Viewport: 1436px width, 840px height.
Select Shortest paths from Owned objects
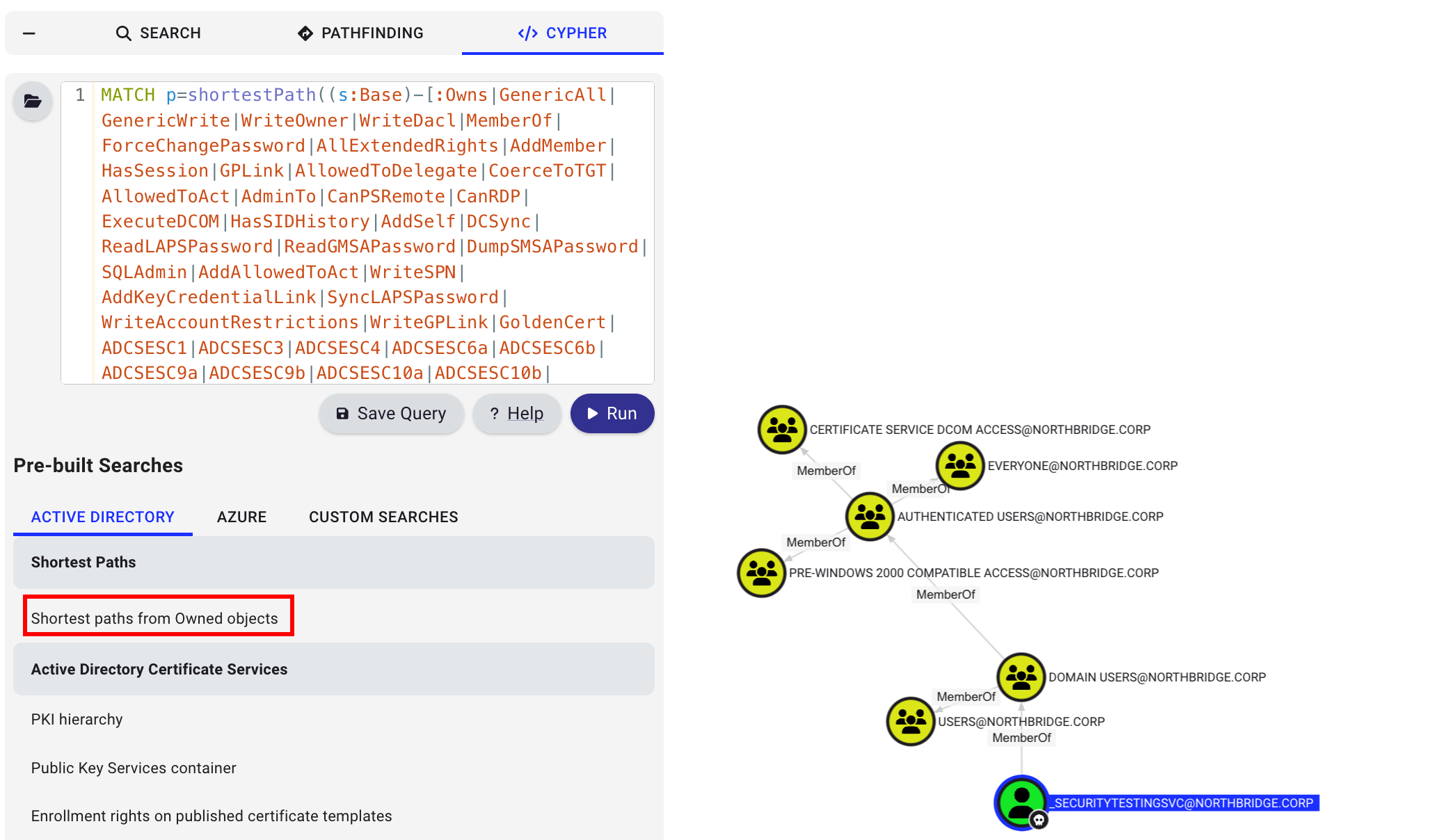pos(154,618)
